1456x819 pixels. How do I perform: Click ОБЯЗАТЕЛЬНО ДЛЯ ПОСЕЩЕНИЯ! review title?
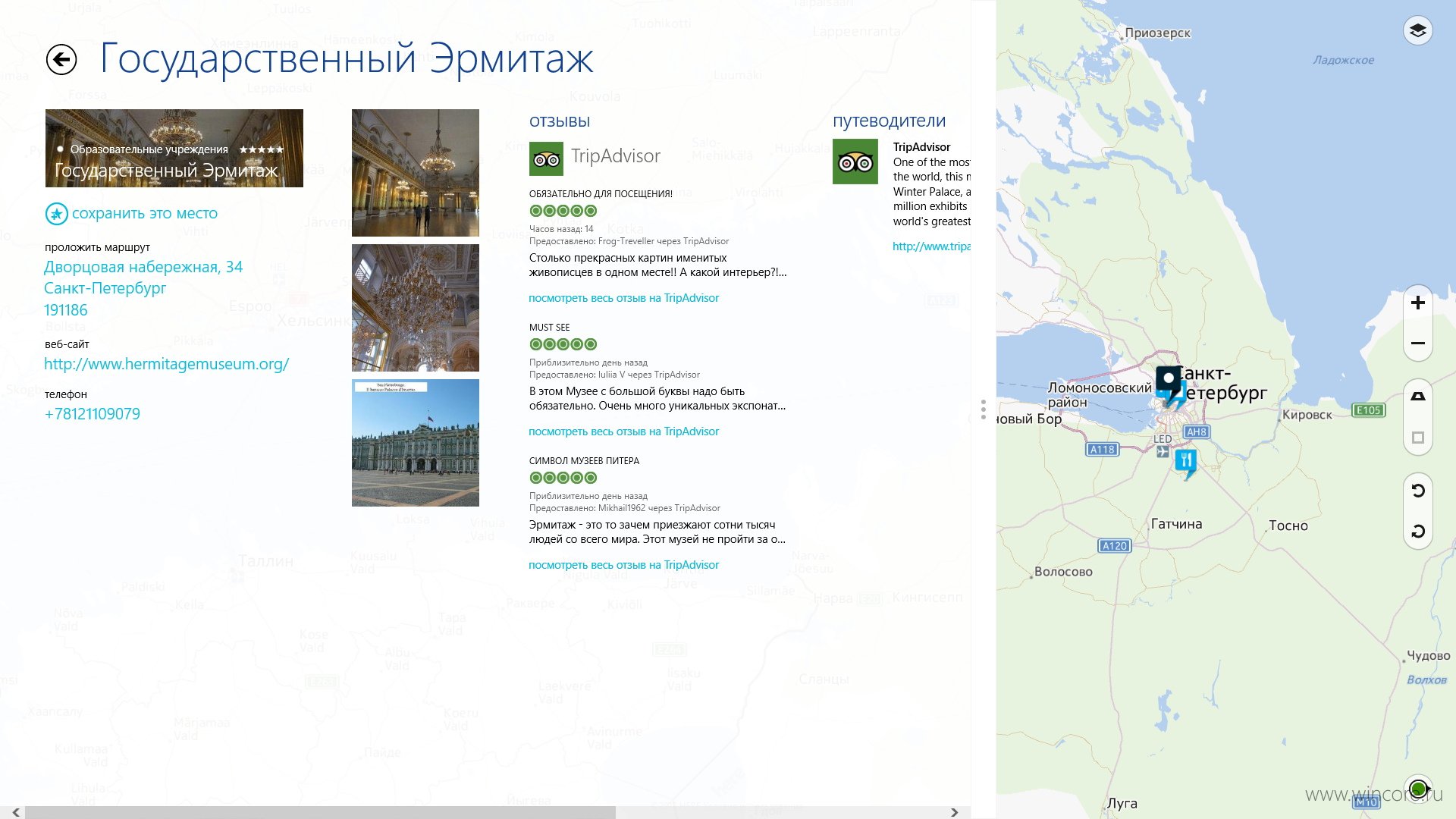[601, 194]
